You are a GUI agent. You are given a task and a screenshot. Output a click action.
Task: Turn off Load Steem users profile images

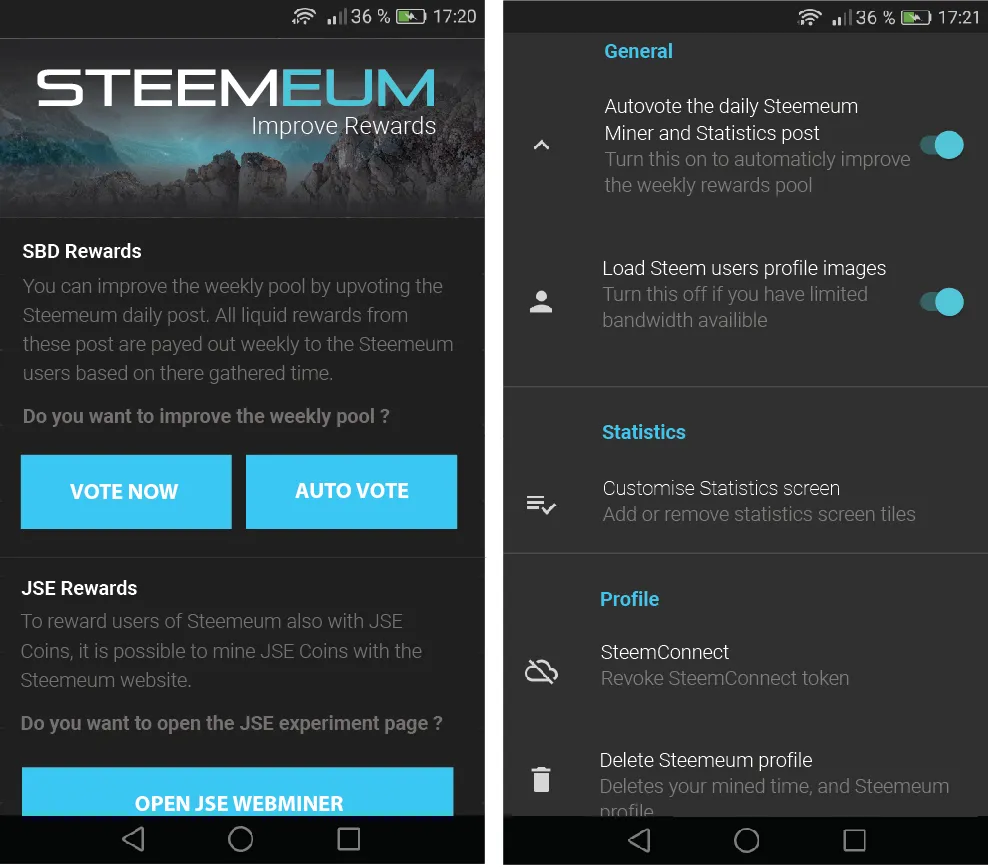[x=942, y=302]
